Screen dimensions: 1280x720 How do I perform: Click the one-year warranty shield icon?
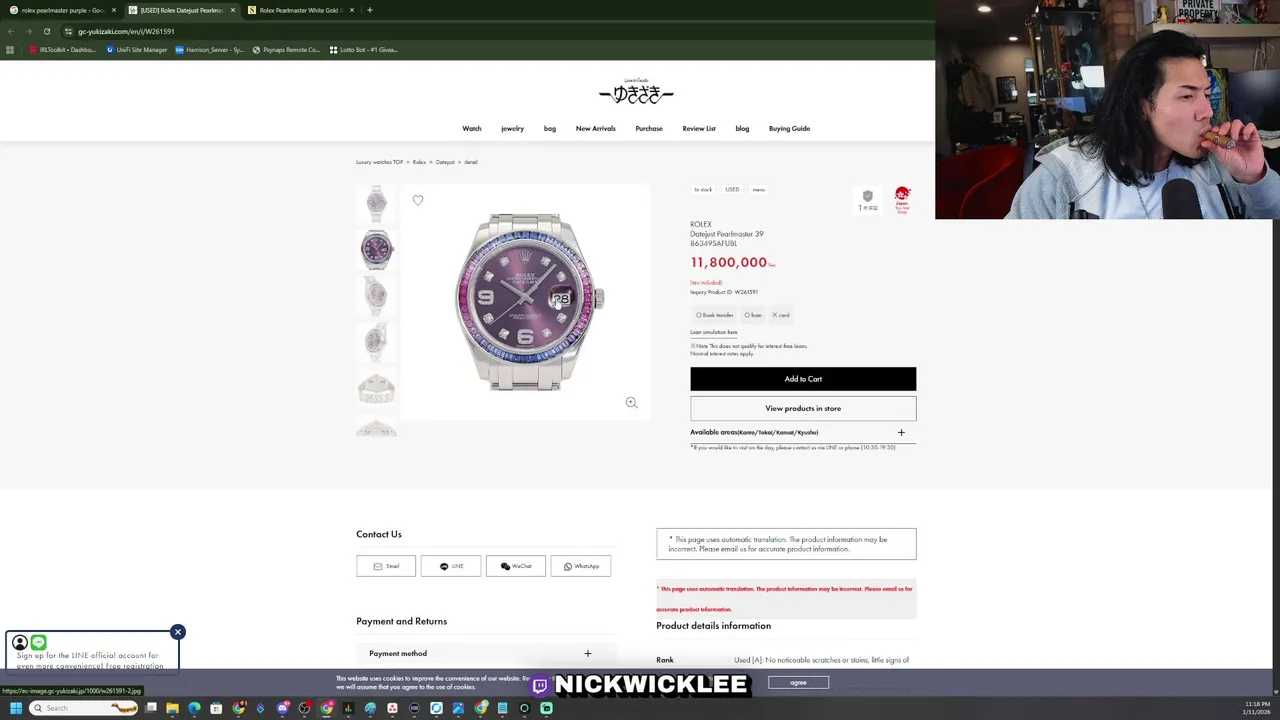click(x=867, y=199)
